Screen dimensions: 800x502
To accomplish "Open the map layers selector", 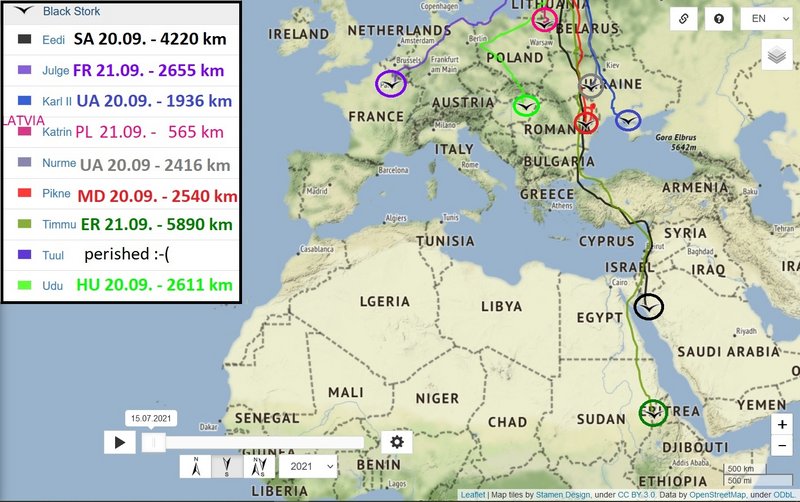I will (777, 55).
